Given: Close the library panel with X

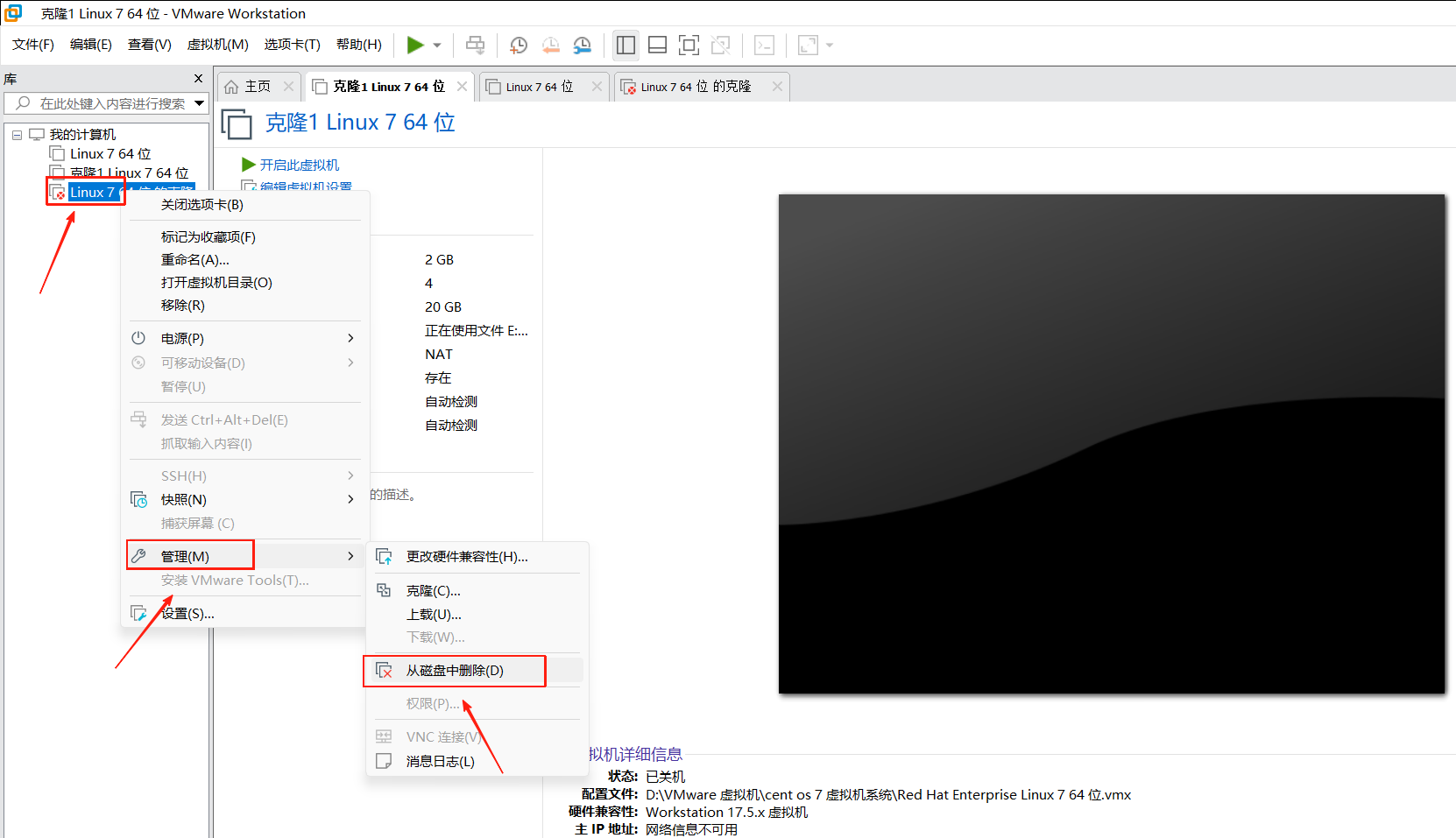Looking at the screenshot, I should tap(199, 79).
